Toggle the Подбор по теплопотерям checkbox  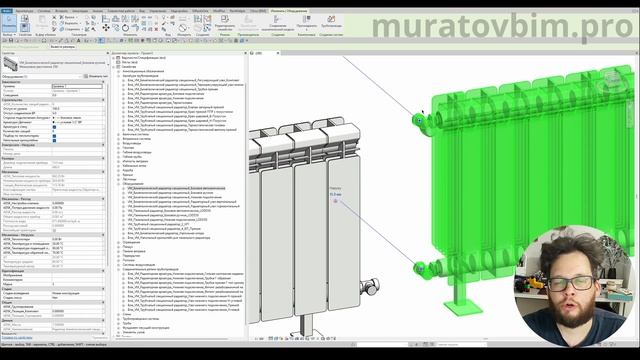[54, 136]
